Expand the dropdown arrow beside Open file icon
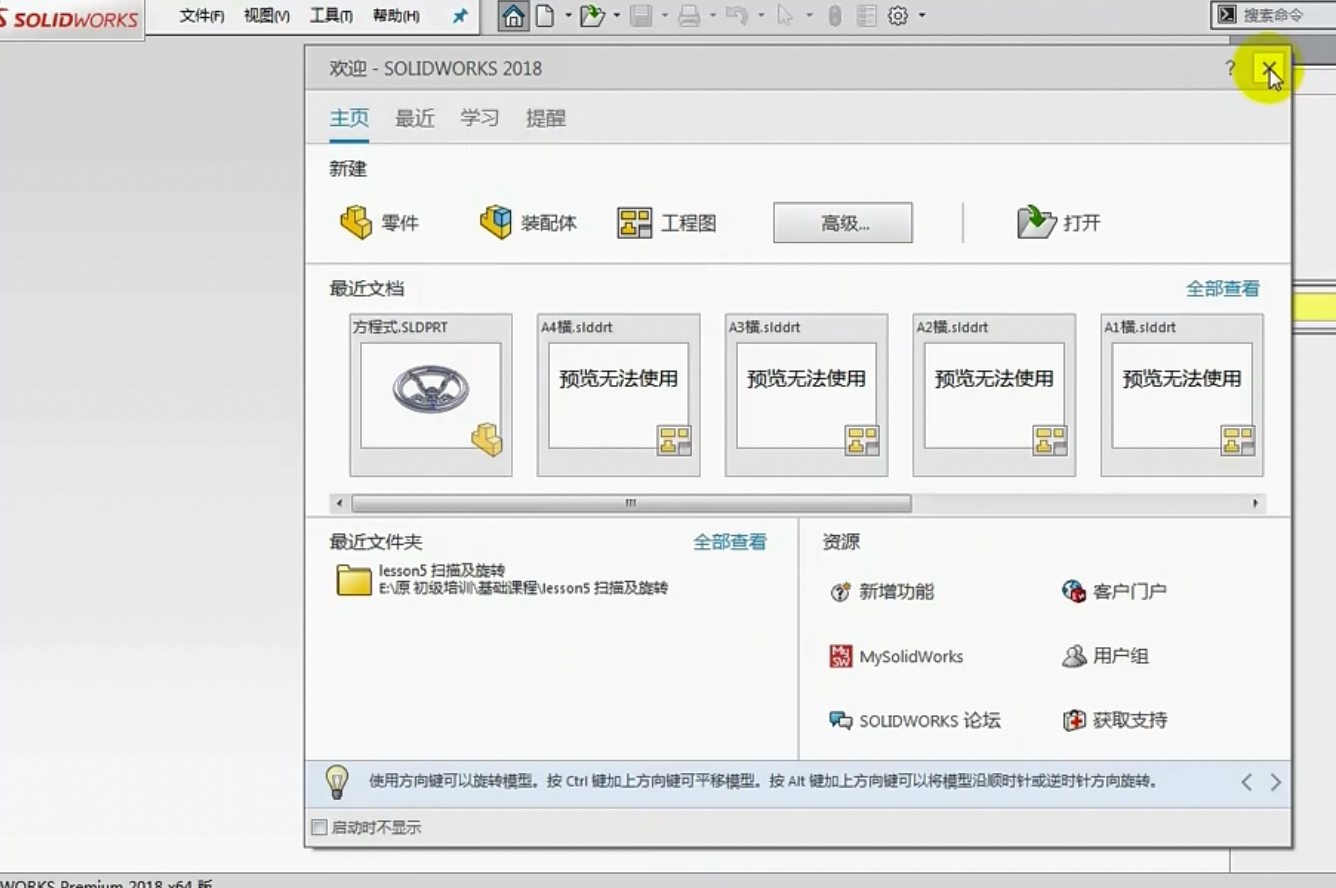 point(616,16)
